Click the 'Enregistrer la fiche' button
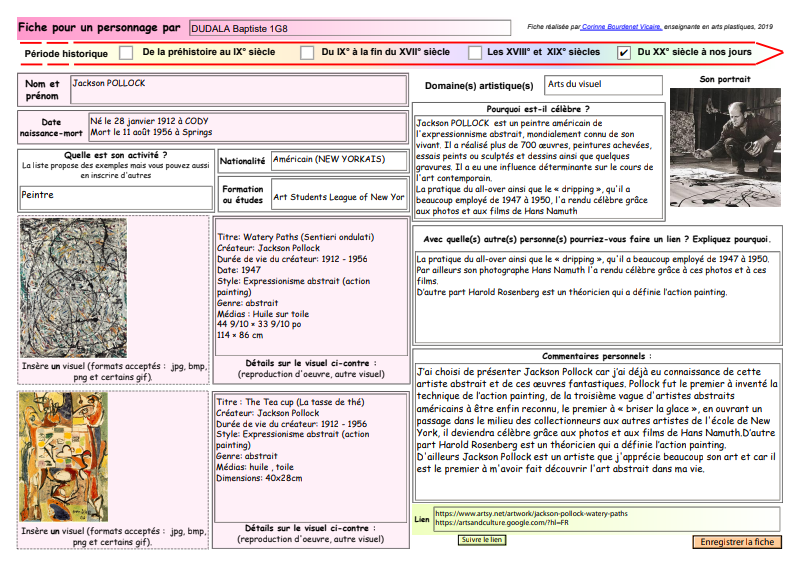 point(736,542)
